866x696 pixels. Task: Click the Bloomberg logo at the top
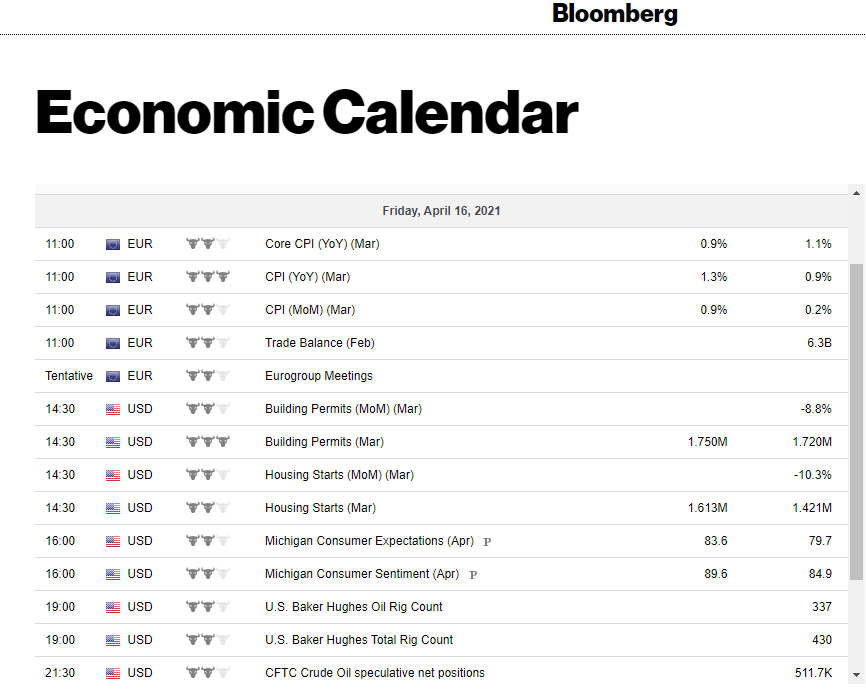[x=614, y=14]
